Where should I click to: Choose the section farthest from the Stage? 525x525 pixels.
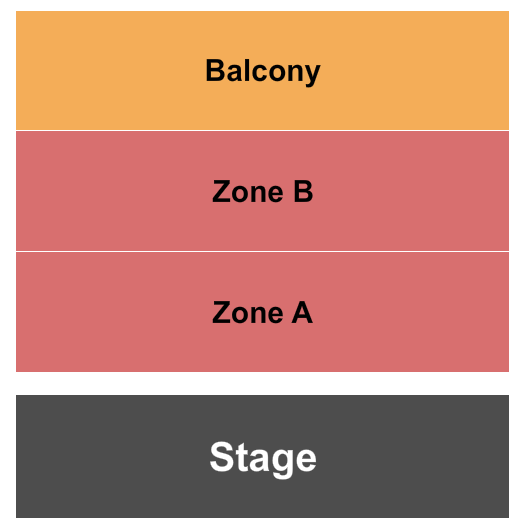262,70
